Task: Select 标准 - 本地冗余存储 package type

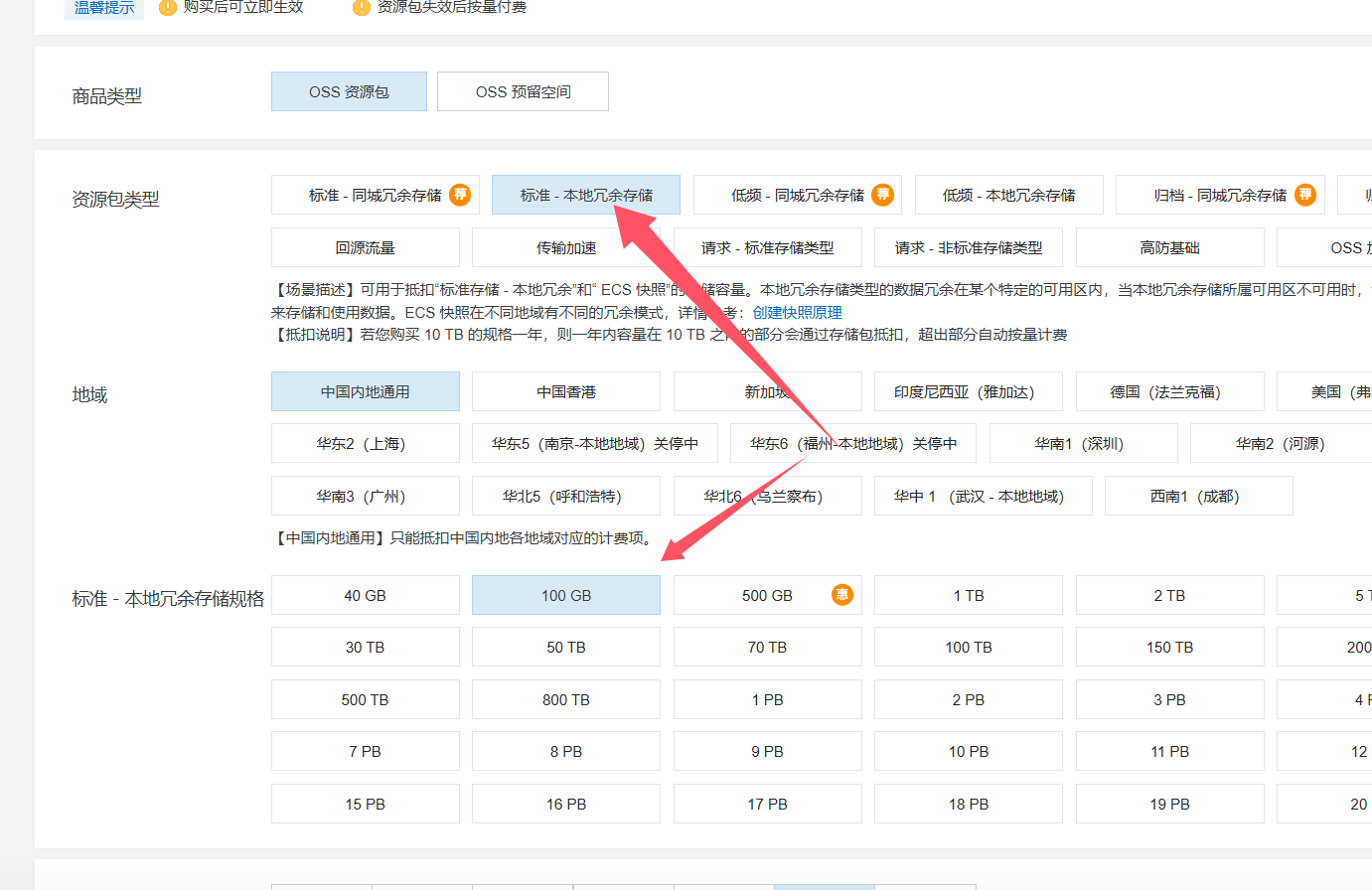Action: (586, 195)
